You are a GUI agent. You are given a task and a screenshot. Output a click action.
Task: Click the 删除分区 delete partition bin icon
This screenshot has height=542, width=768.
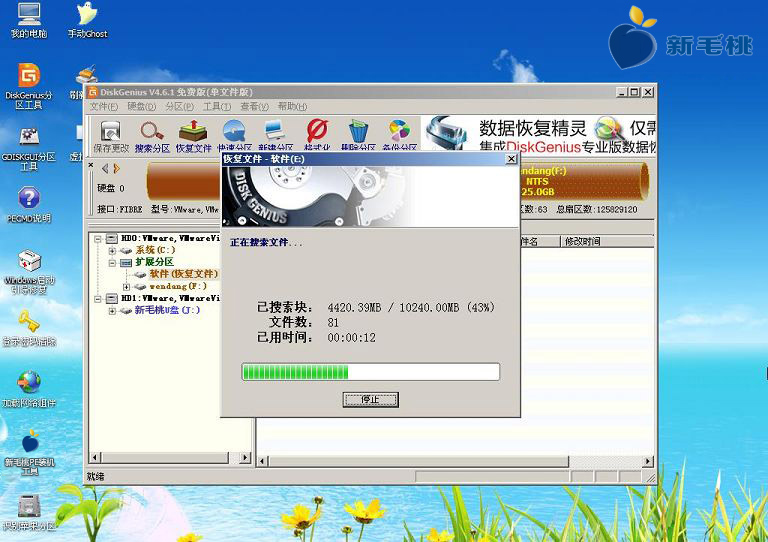click(358, 135)
